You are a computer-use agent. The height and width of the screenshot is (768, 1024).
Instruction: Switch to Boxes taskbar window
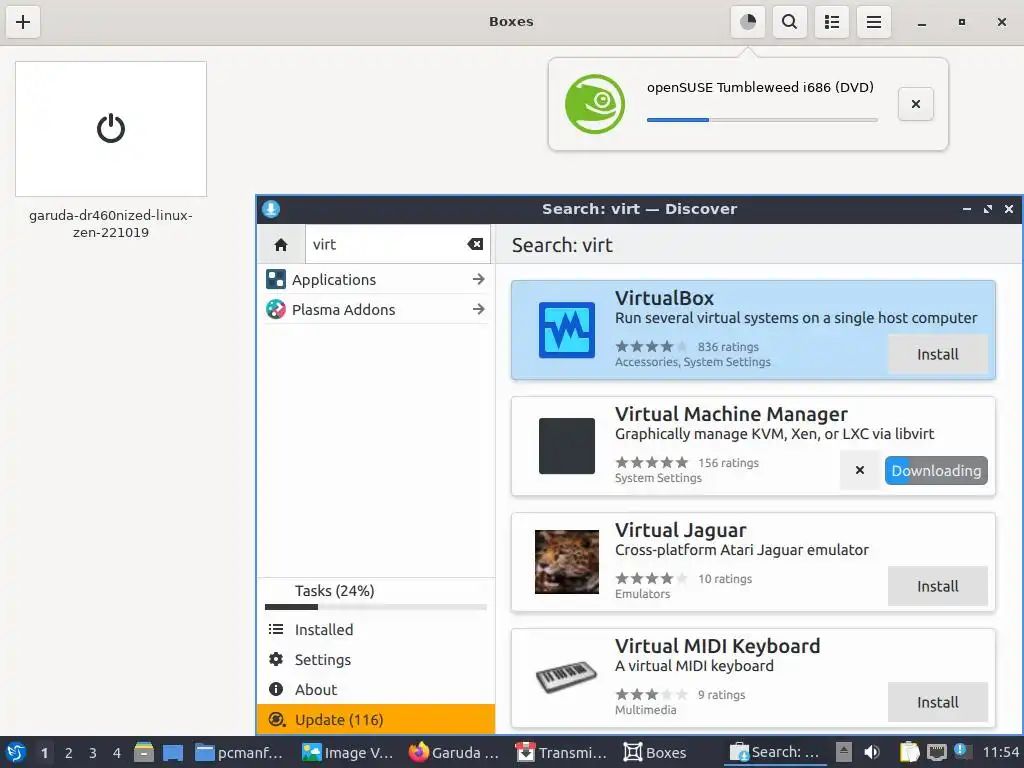point(654,752)
